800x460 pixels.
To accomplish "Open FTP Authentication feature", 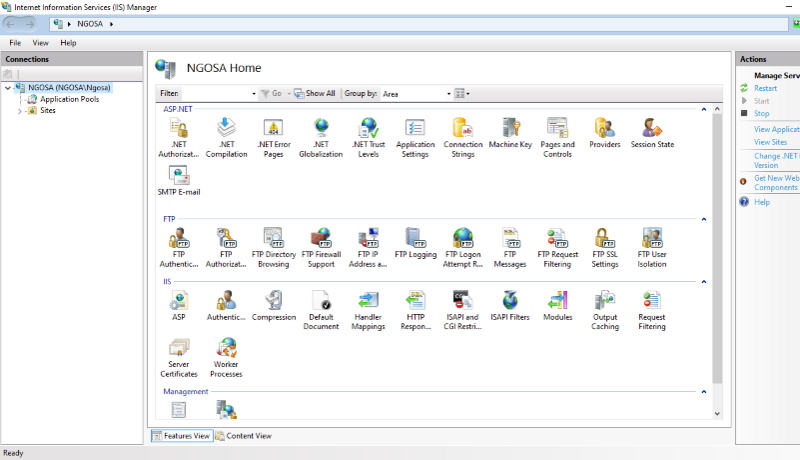I will [x=179, y=248].
